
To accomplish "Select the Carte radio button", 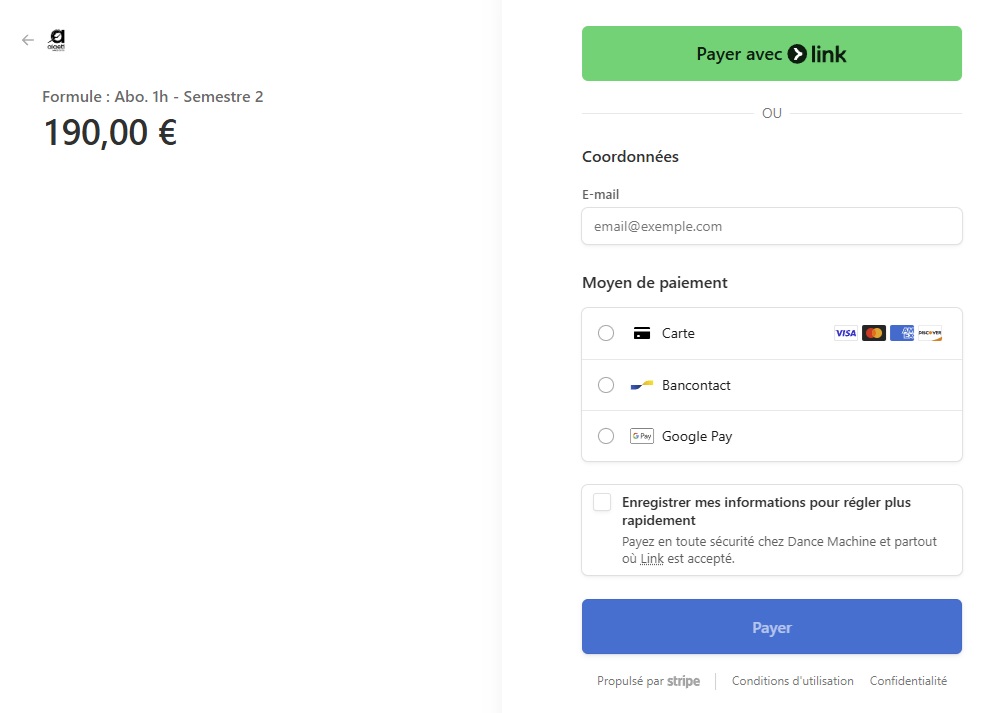I will coord(606,333).
